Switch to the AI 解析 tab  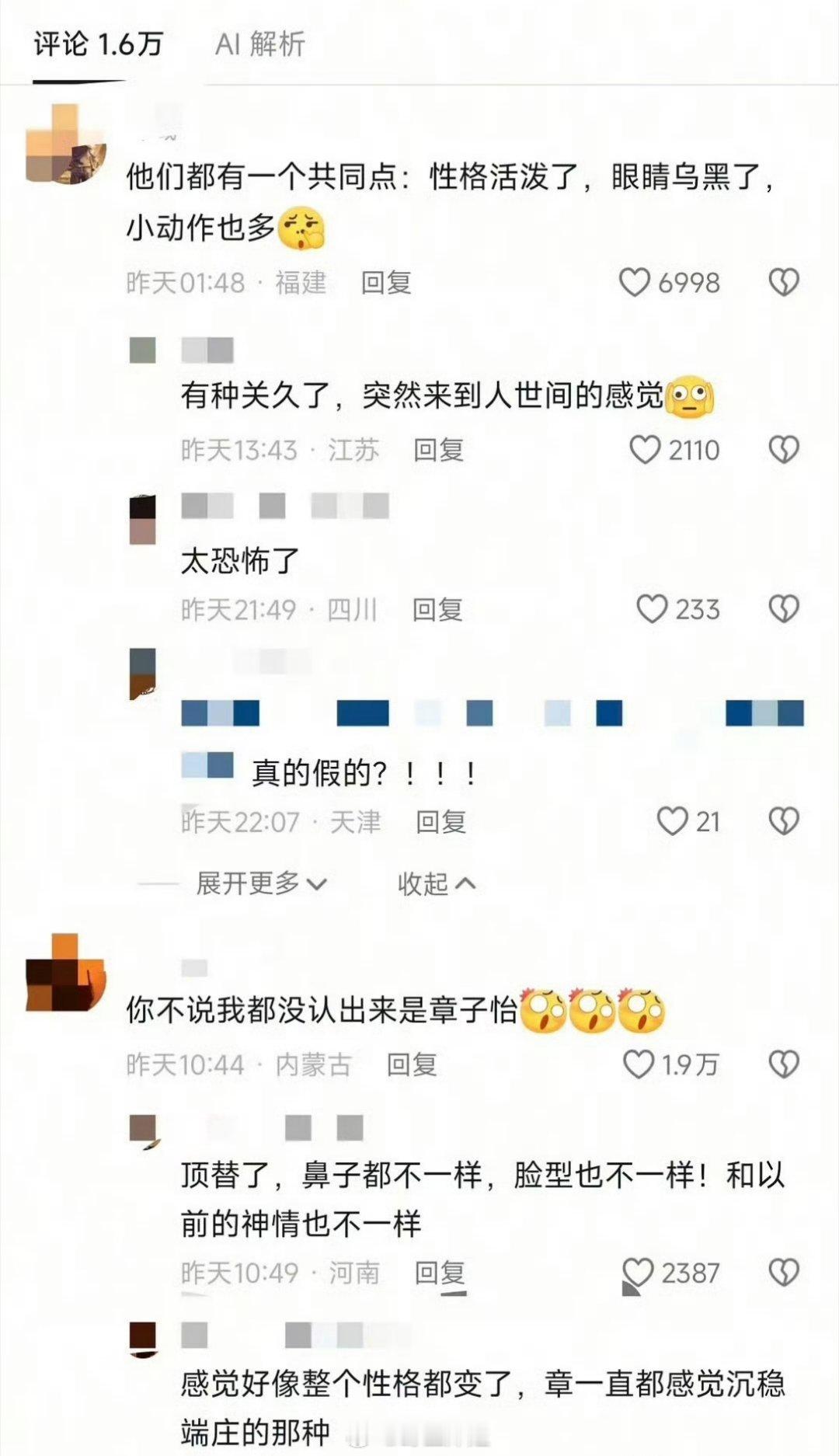(259, 44)
